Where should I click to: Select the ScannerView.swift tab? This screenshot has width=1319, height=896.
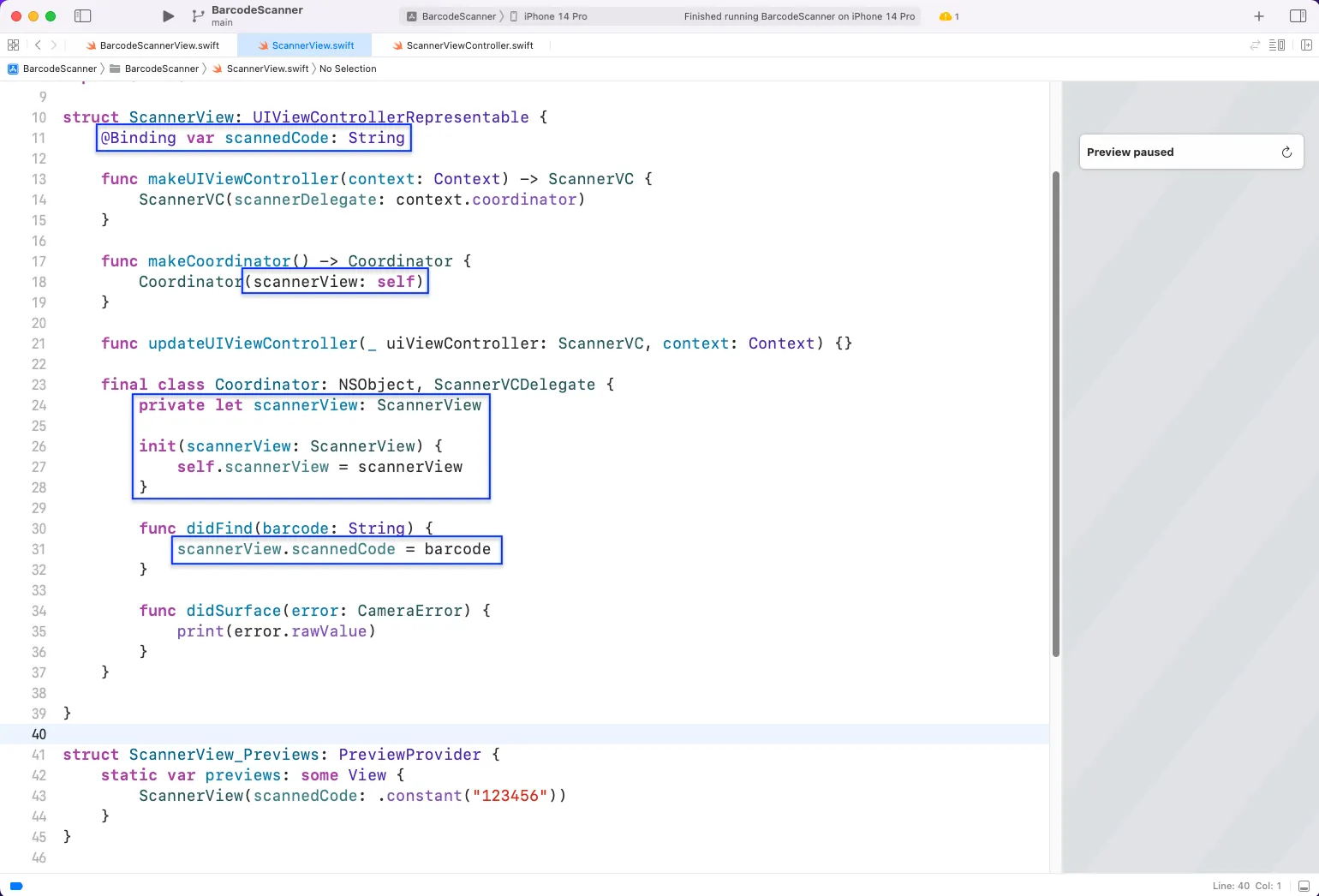click(x=305, y=45)
